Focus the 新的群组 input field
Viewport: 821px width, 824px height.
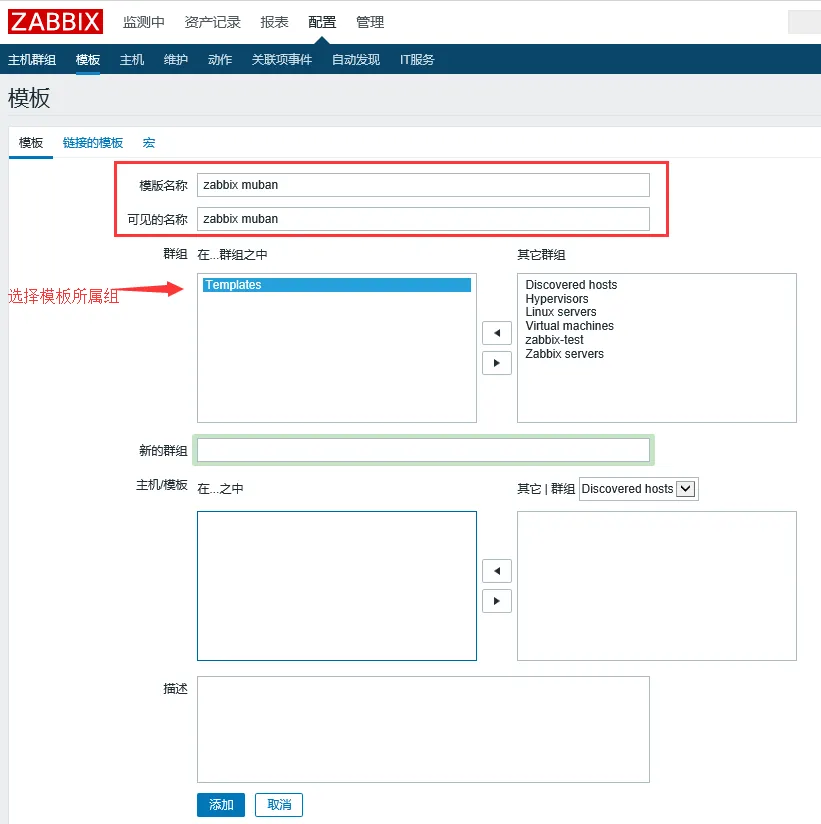pos(423,450)
